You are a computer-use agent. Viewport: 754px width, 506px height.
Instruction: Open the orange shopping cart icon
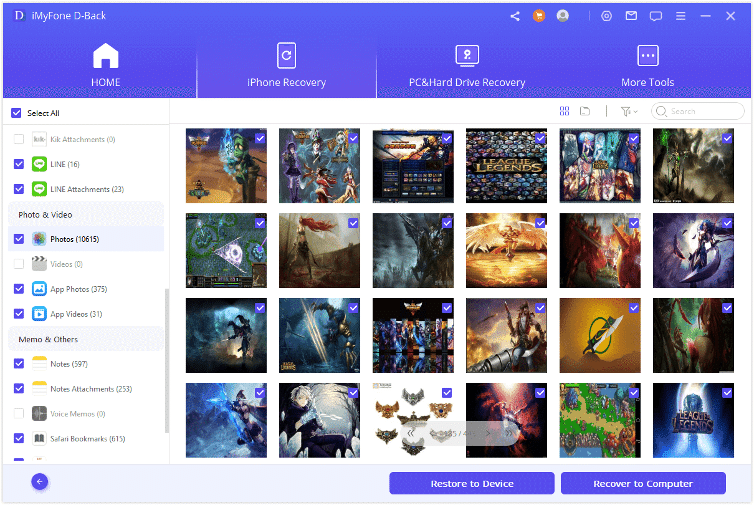pyautogui.click(x=539, y=16)
